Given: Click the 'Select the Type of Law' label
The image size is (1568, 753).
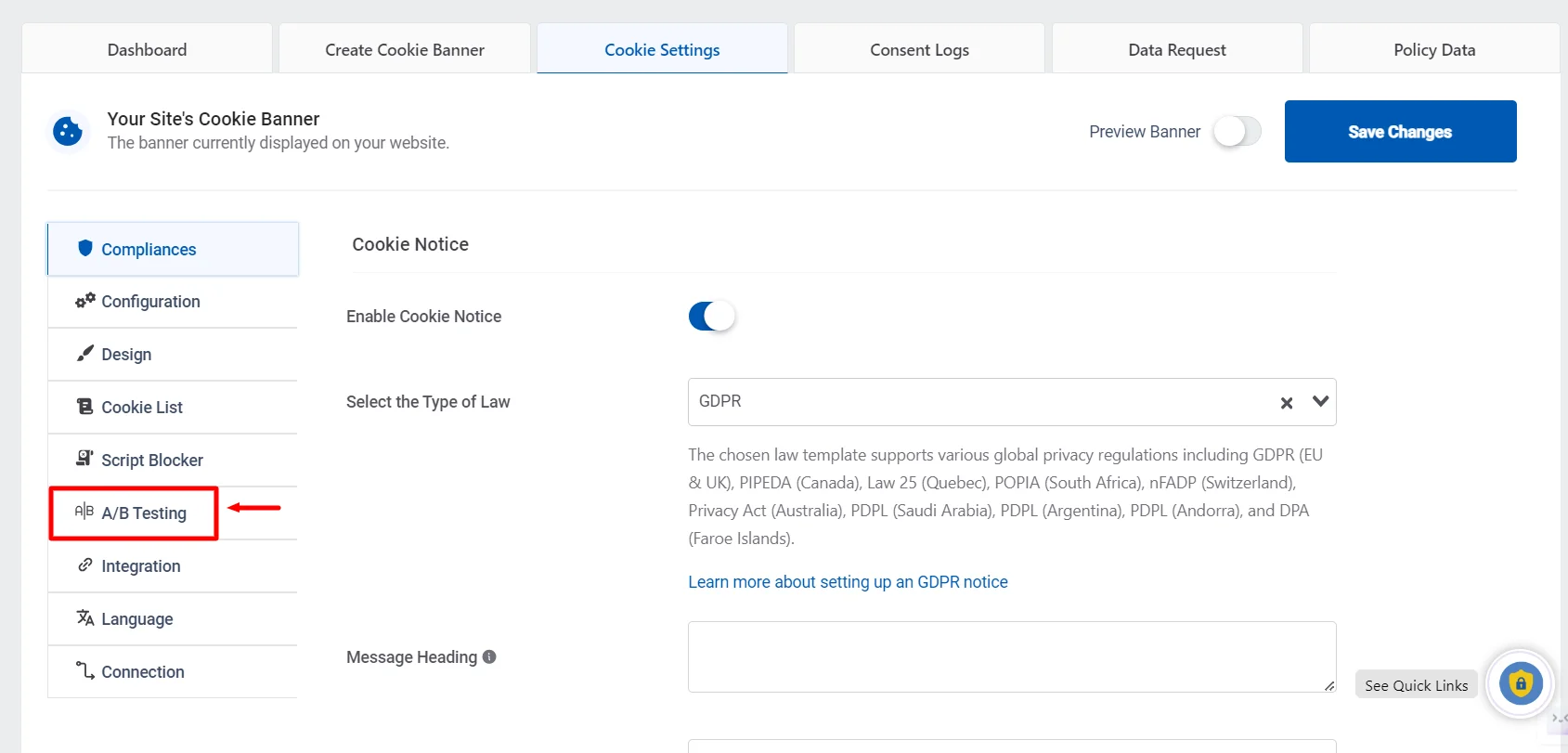Looking at the screenshot, I should click(x=428, y=402).
